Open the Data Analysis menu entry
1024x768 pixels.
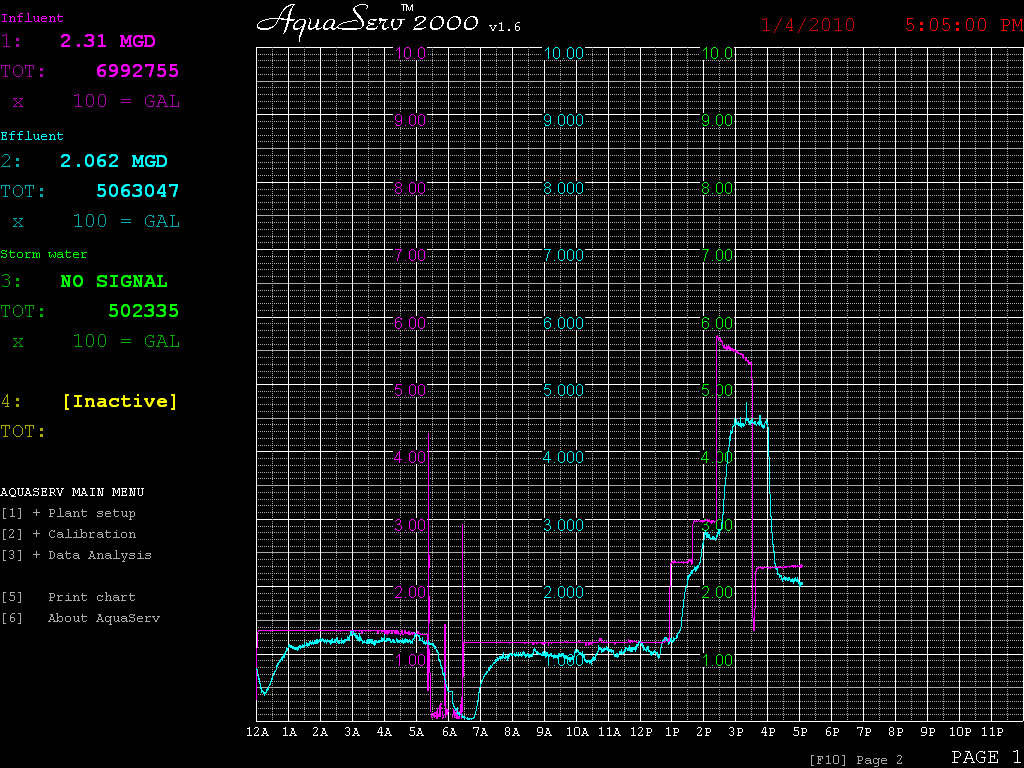[76, 555]
